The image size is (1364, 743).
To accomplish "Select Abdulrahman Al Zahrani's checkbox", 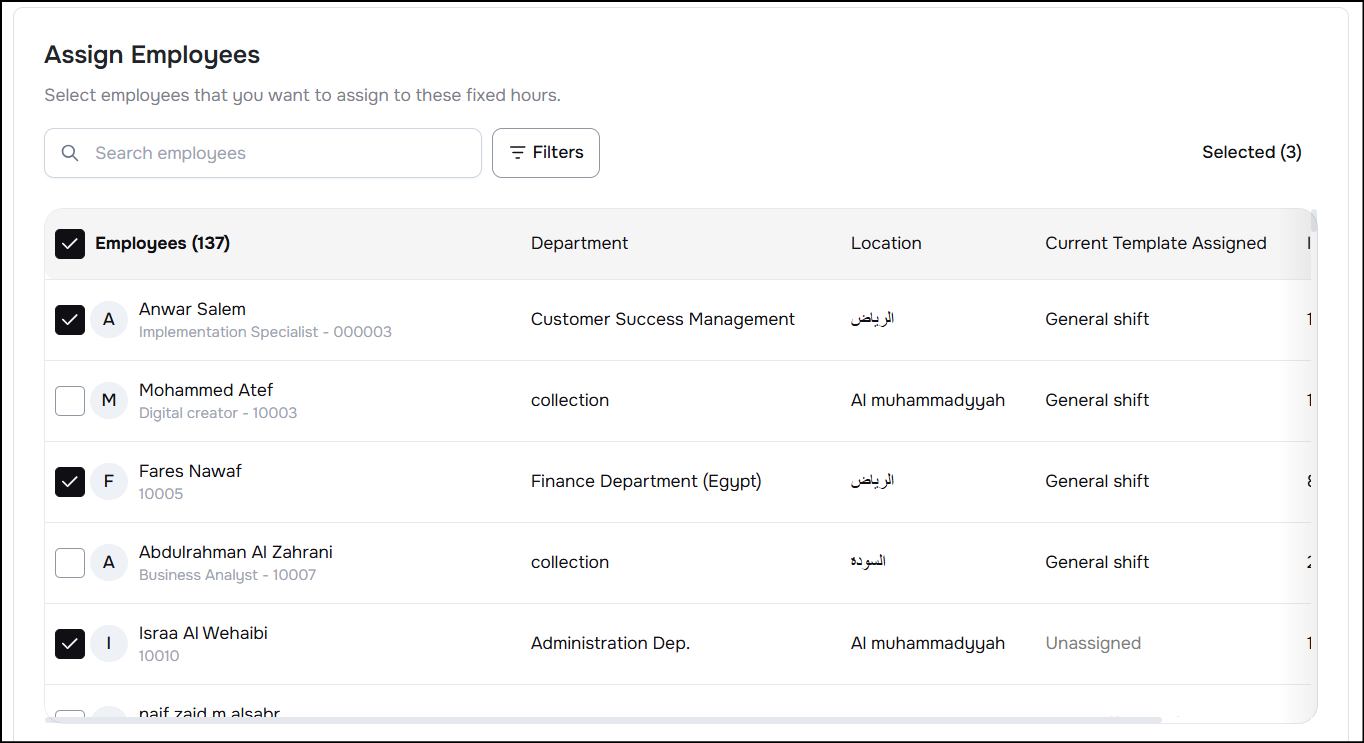I will (70, 563).
